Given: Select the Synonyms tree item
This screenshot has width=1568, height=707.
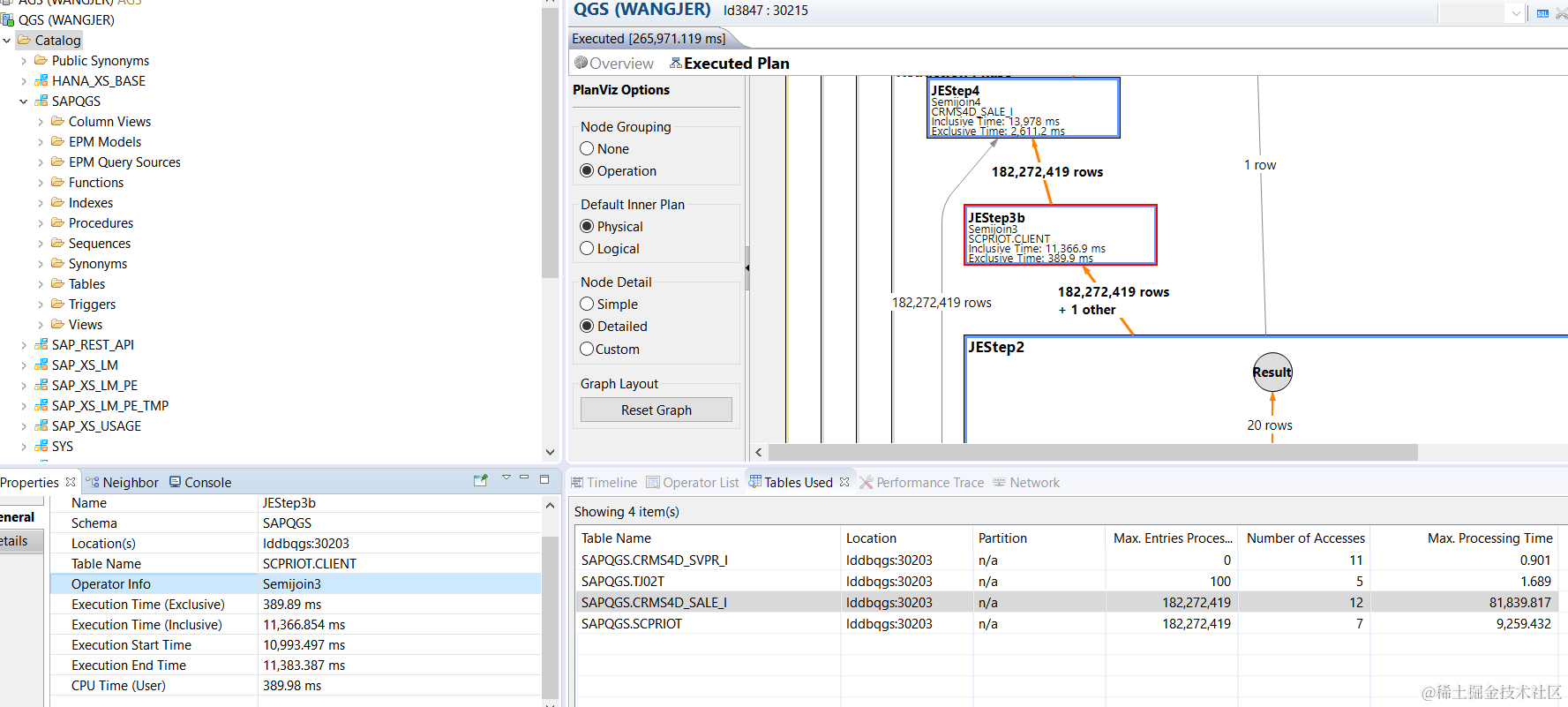Looking at the screenshot, I should pyautogui.click(x=98, y=264).
